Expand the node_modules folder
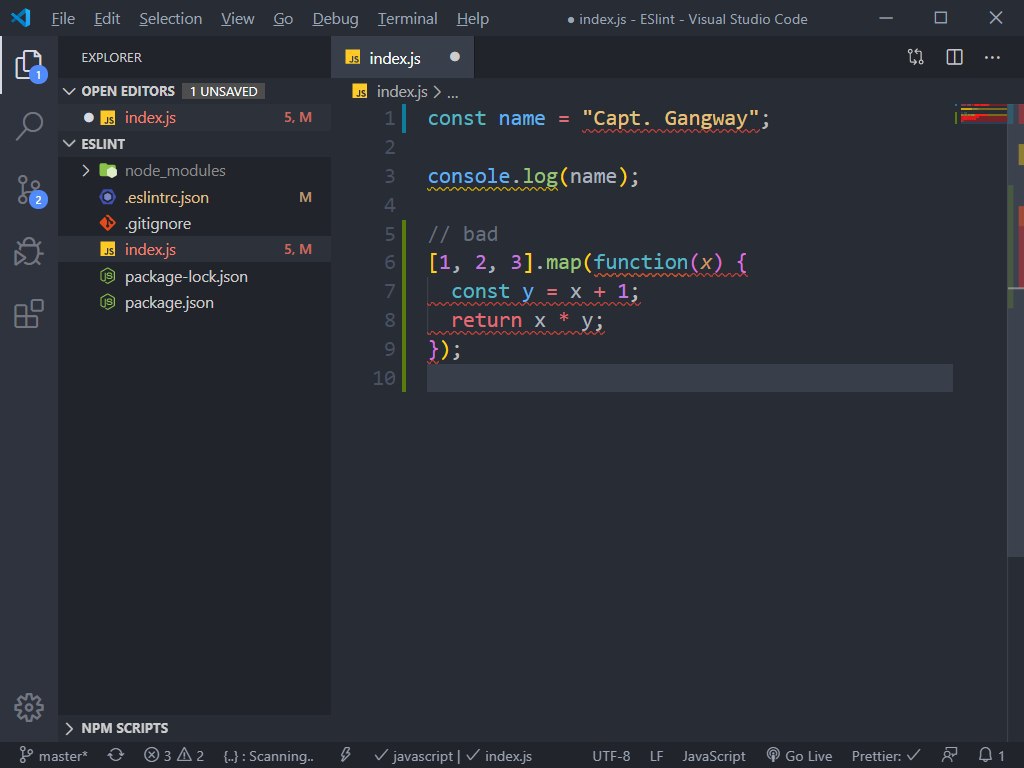Viewport: 1024px width, 768px height. pos(86,170)
